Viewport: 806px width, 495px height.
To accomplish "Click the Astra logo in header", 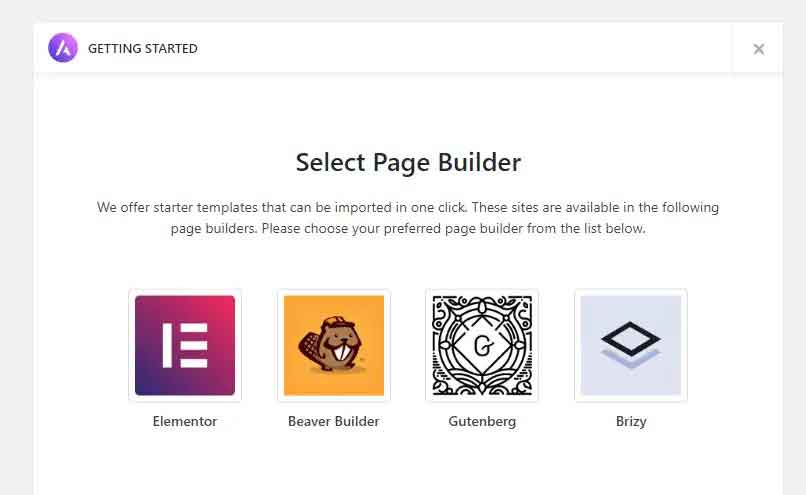I will [x=63, y=48].
